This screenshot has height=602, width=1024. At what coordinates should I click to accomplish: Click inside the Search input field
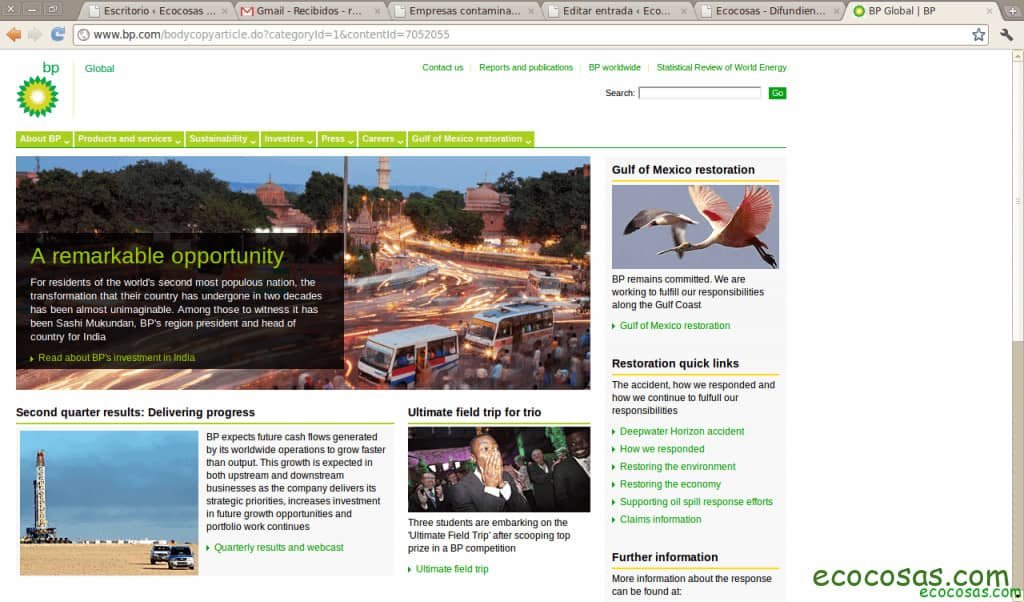click(x=700, y=92)
